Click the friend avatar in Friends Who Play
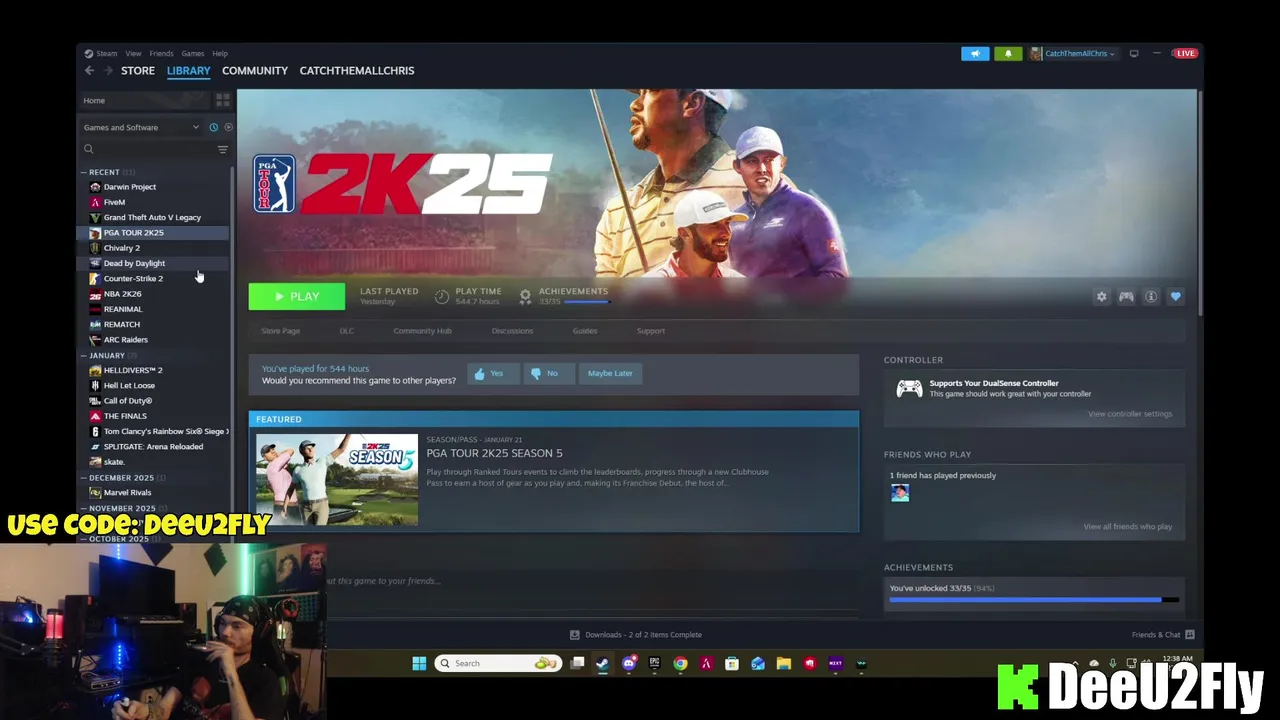Screen dimensions: 1280x720 pos(900,493)
